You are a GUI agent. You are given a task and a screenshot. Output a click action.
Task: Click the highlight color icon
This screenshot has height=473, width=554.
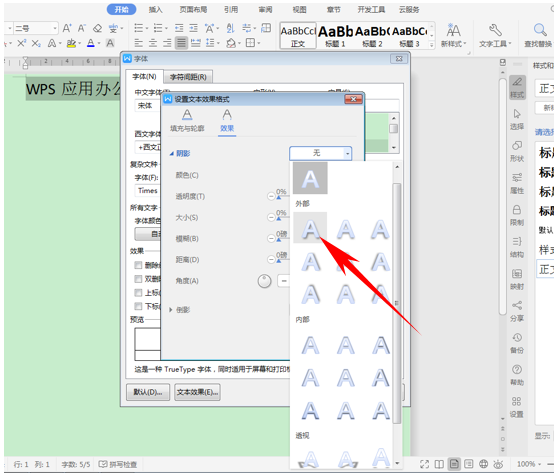pyautogui.click(x=71, y=43)
